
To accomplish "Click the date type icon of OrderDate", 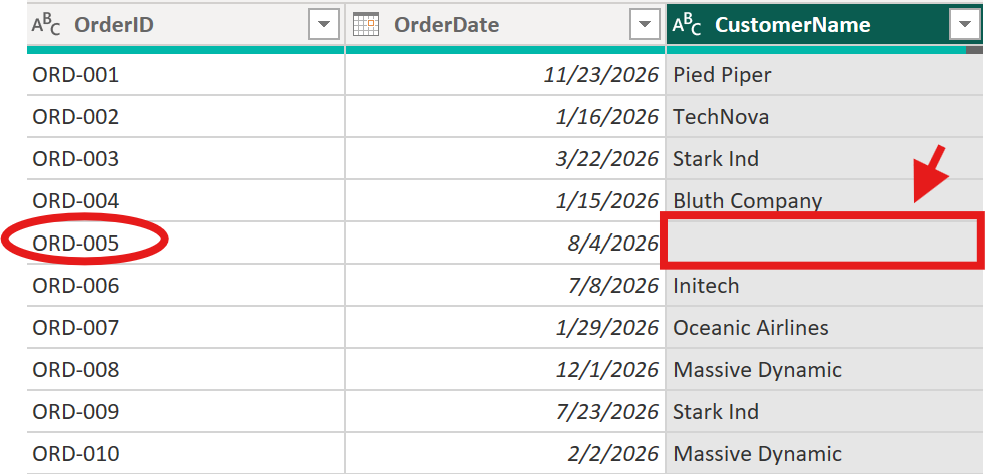I will click(x=366, y=25).
